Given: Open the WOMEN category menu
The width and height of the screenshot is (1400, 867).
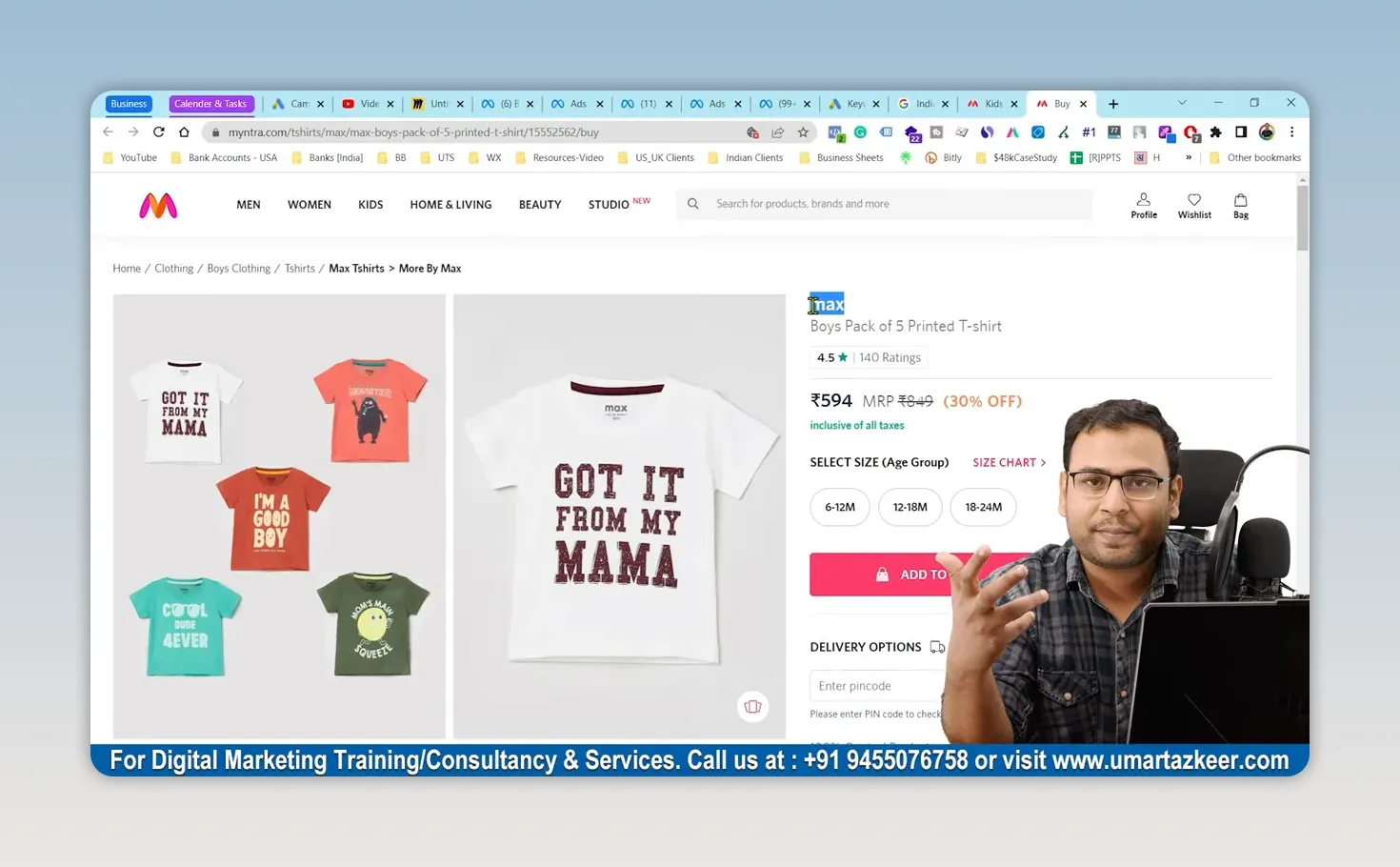Looking at the screenshot, I should point(310,205).
